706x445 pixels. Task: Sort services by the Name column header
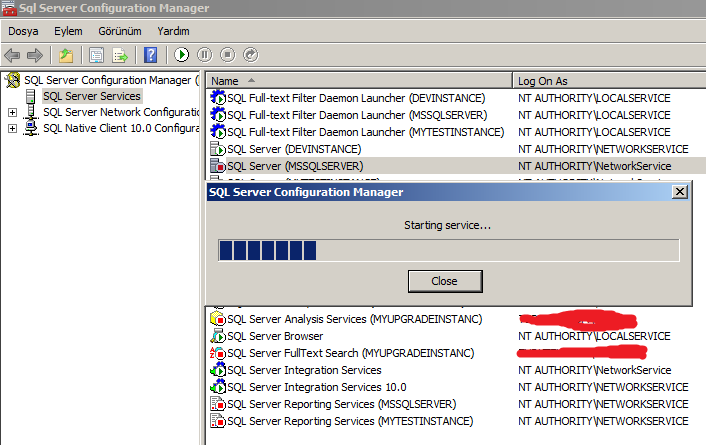[360, 80]
